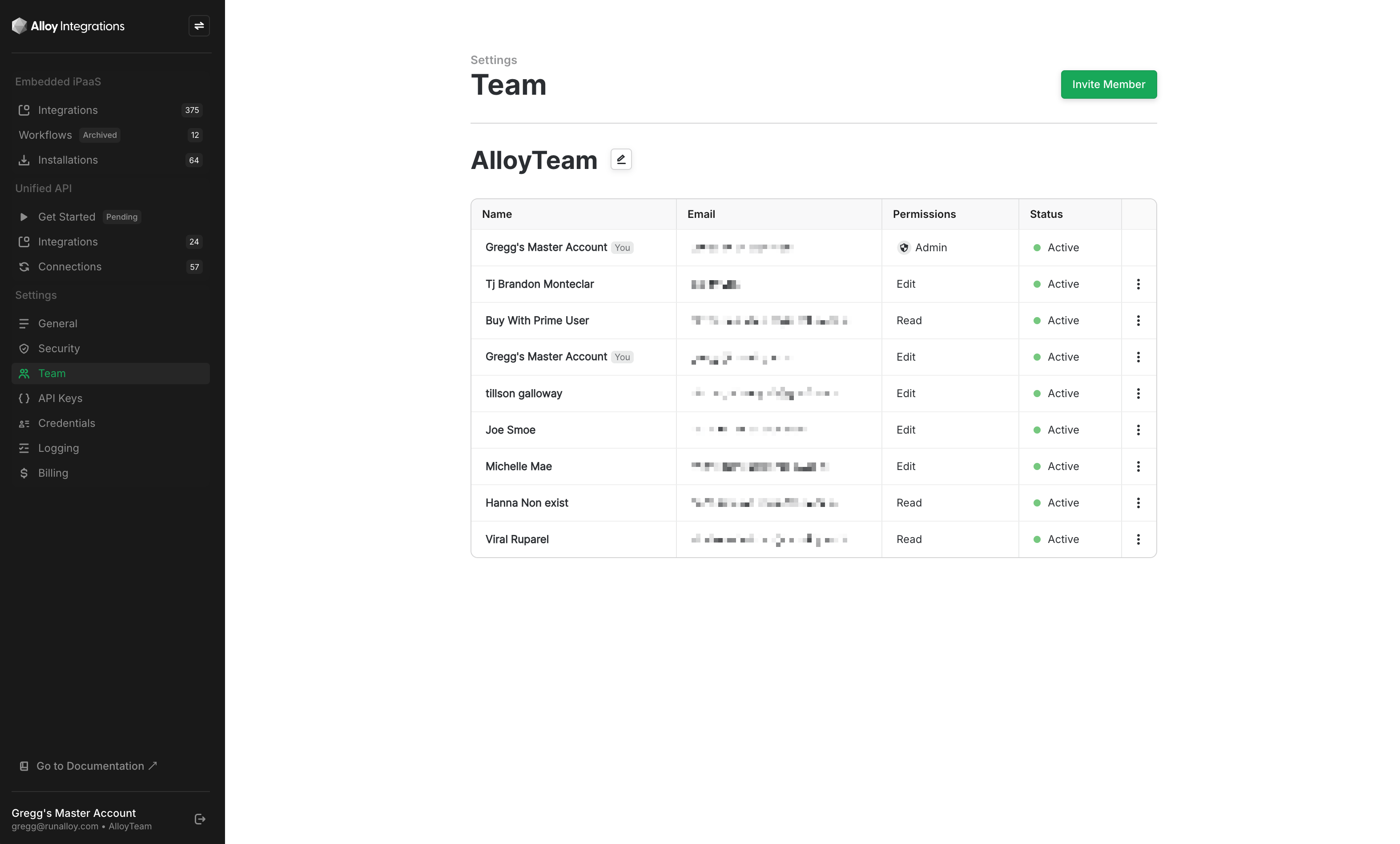The height and width of the screenshot is (844, 1400).
Task: Click the Viral Ruparel name cell
Action: click(573, 539)
